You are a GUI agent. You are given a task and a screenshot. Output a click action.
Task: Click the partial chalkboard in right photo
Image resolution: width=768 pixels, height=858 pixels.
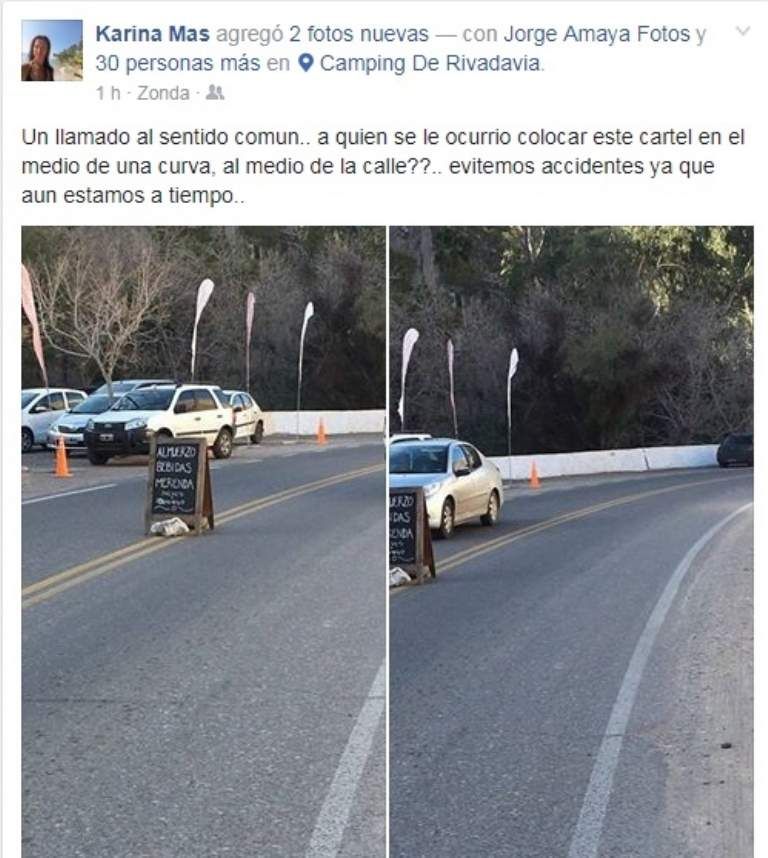coord(411,535)
